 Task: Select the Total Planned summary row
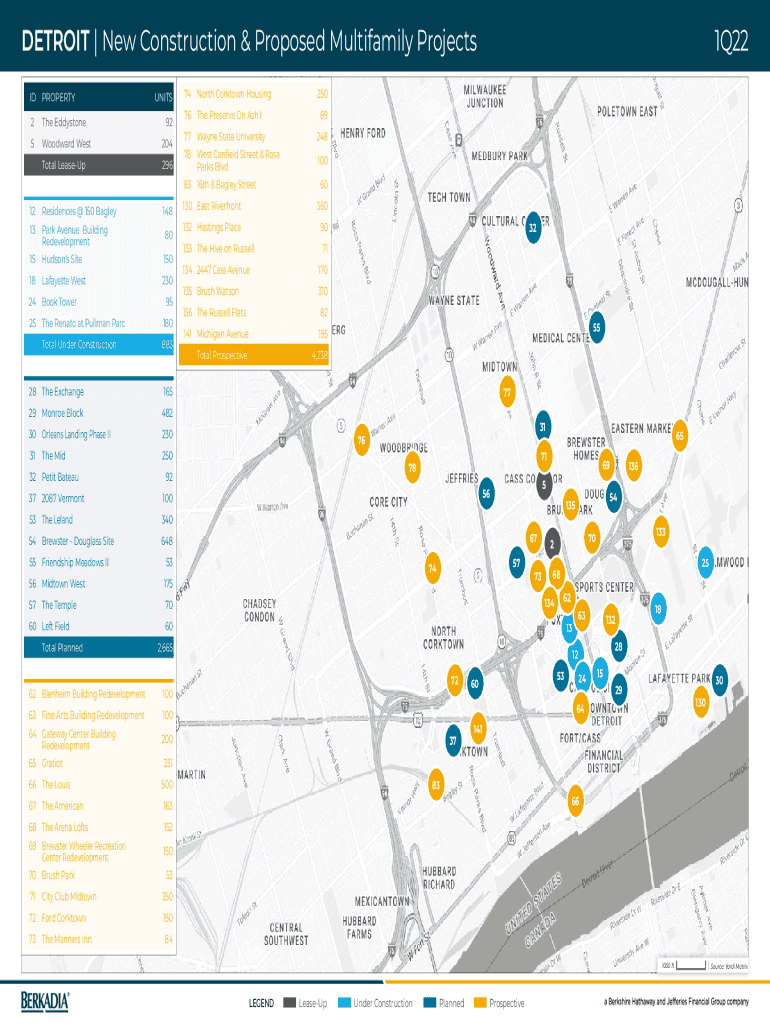click(x=100, y=648)
